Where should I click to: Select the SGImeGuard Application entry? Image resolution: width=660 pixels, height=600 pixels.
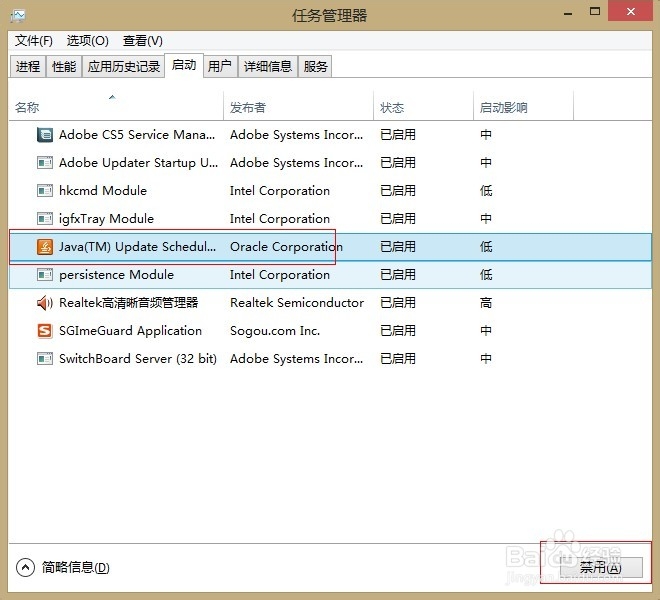click(x=130, y=331)
